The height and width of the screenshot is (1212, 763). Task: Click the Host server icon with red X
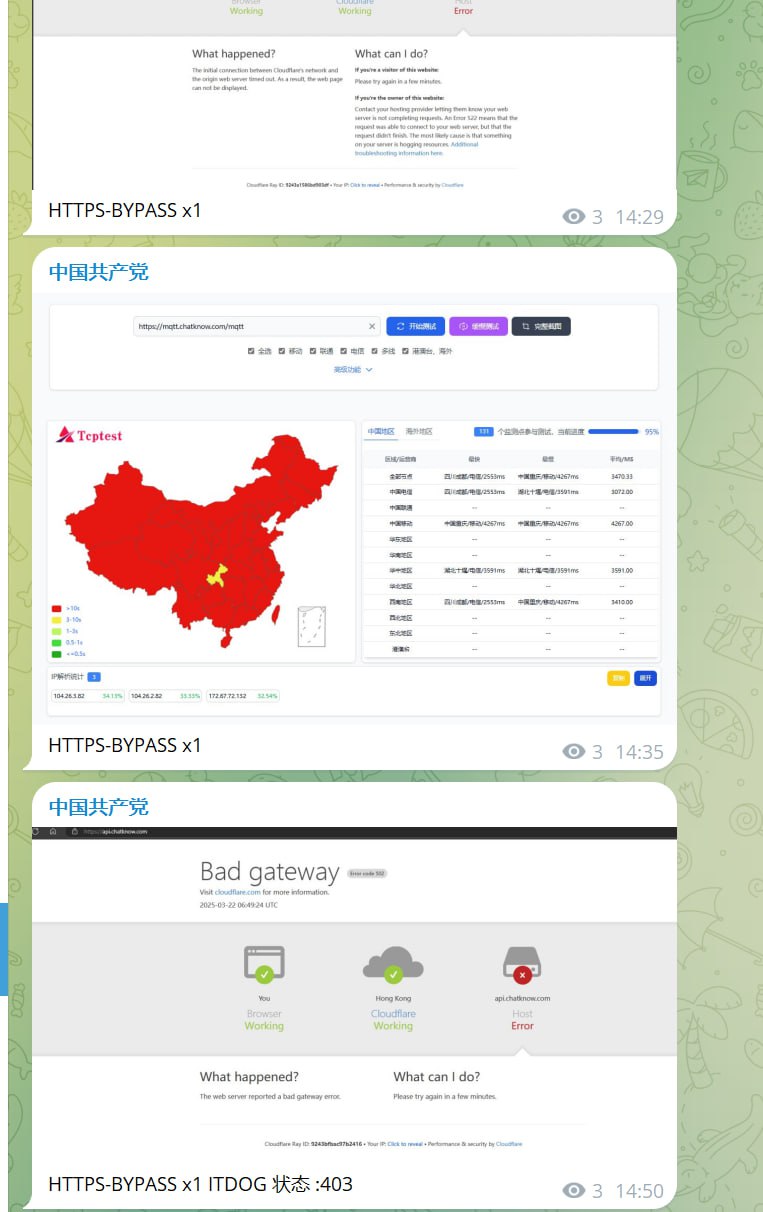[522, 965]
